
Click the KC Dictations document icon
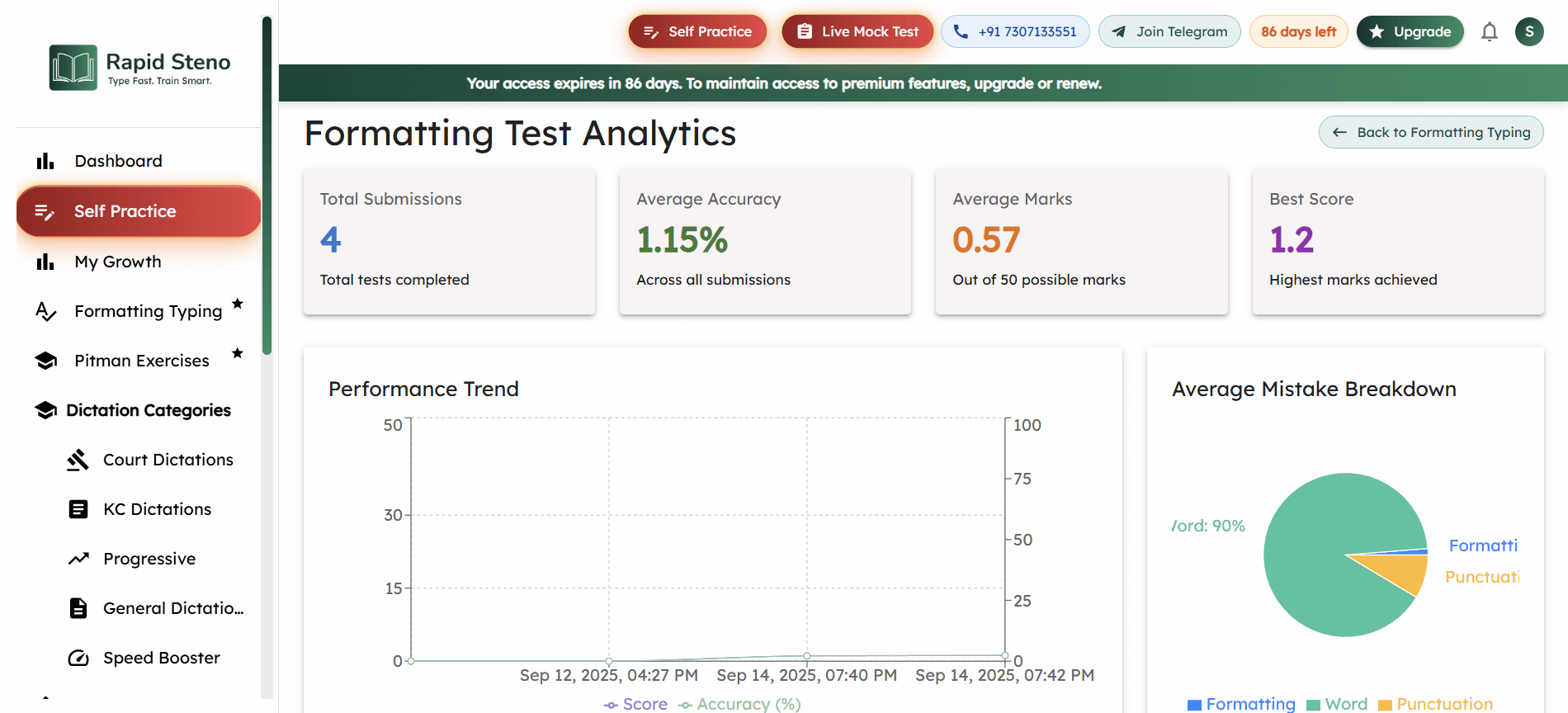tap(78, 509)
